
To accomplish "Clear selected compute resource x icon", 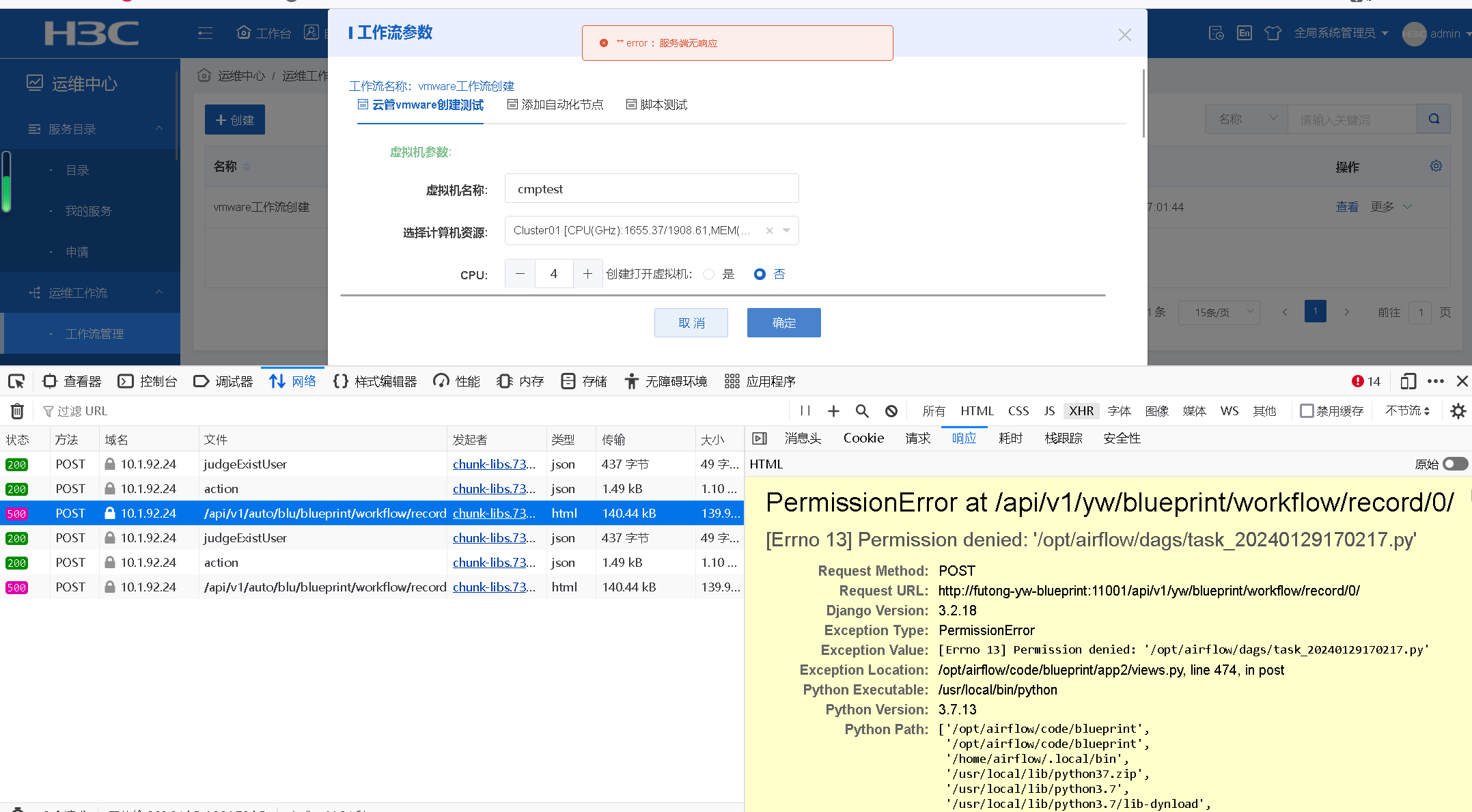I will pyautogui.click(x=769, y=231).
